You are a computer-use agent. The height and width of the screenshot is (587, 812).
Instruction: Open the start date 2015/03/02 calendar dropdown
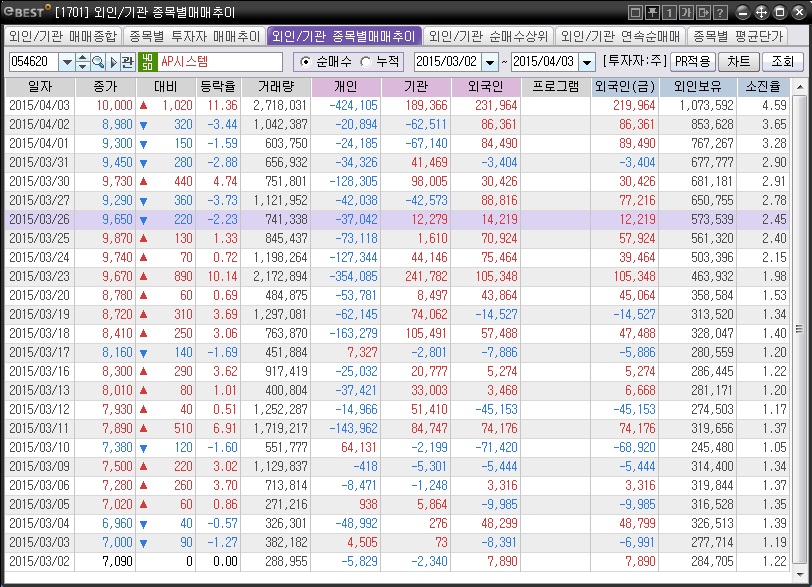click(x=490, y=62)
